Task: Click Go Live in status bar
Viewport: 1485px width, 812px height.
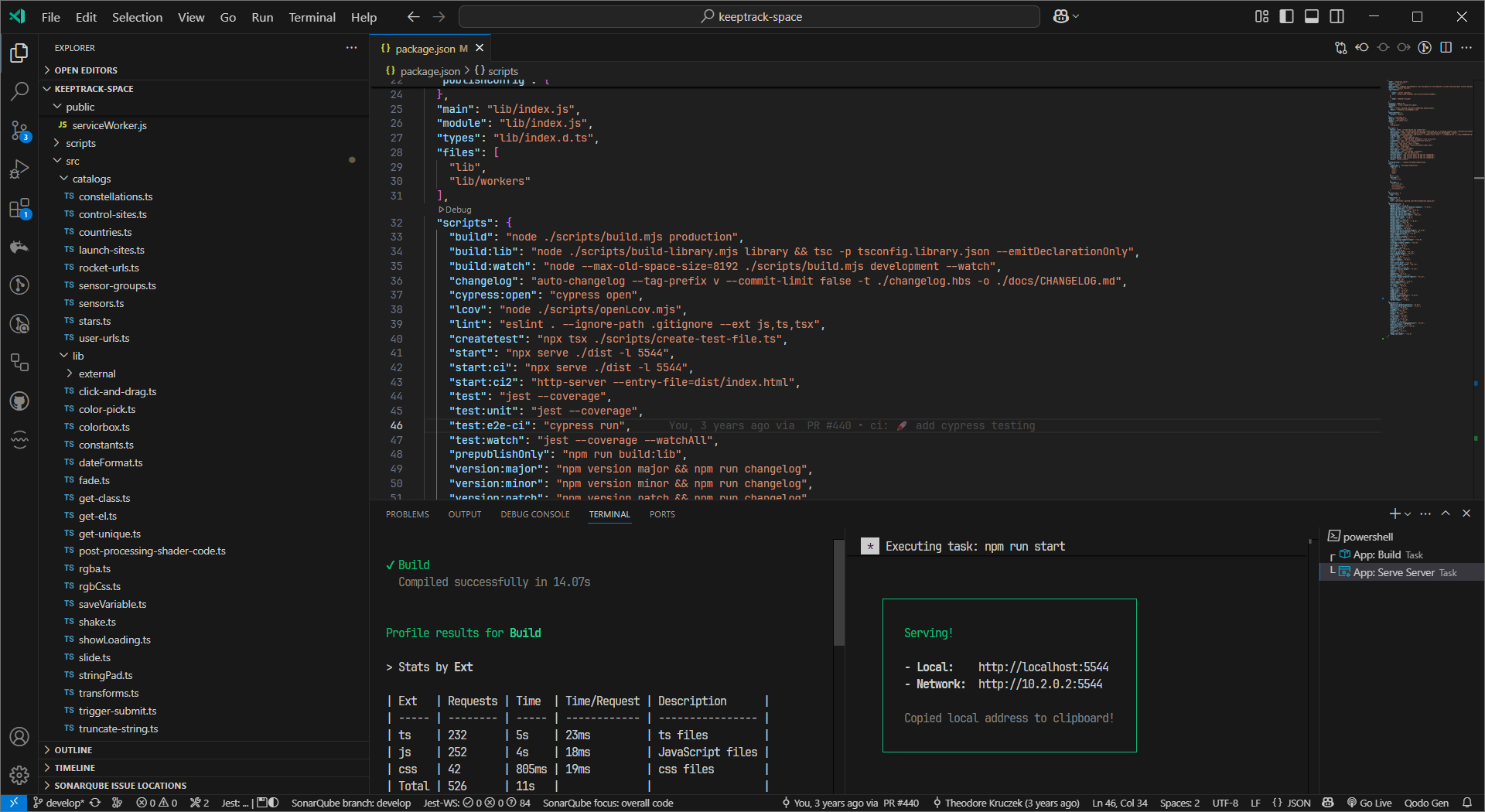Action: [1369, 803]
